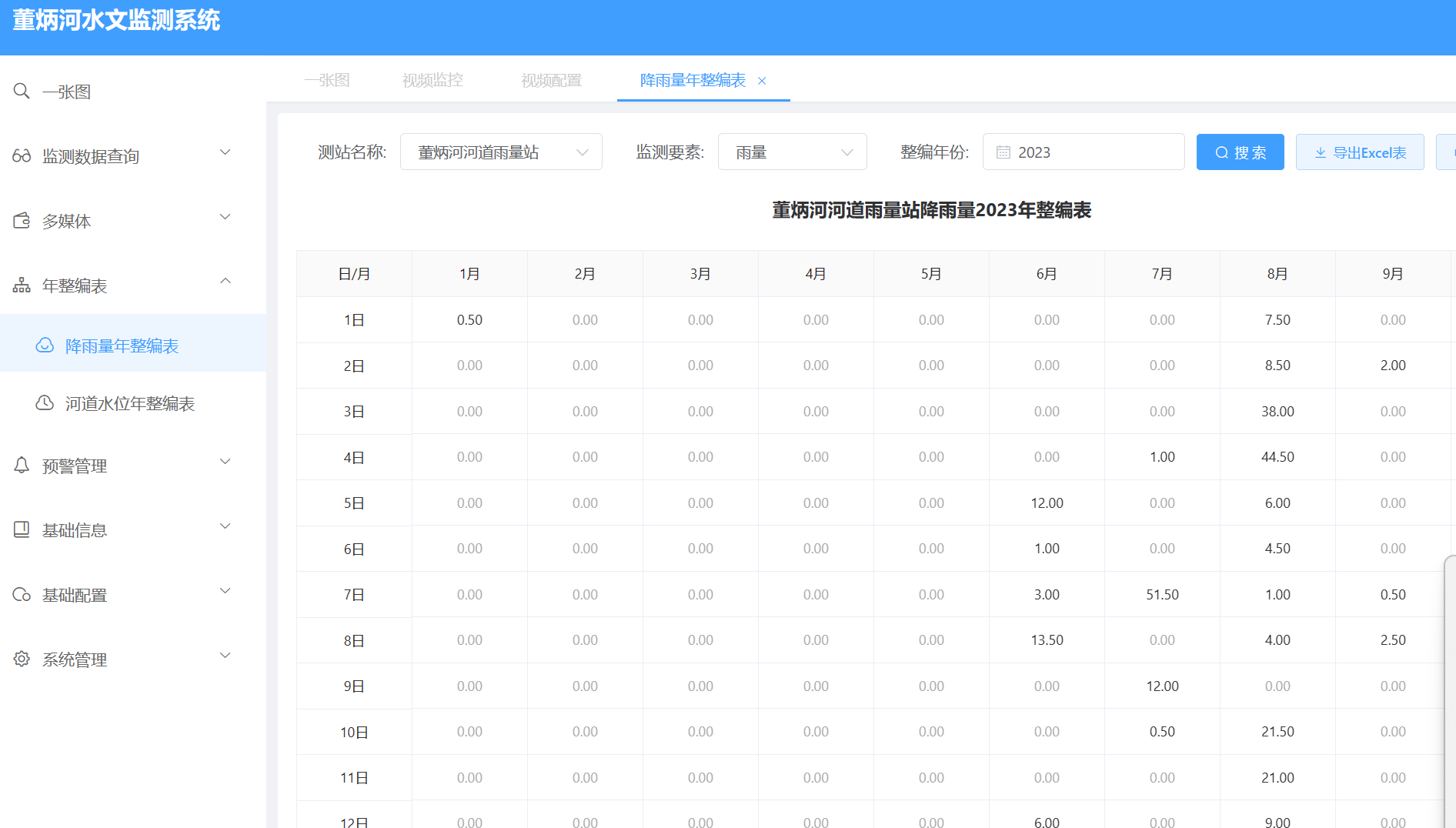Click the 2.00 cell in the 2日 row
This screenshot has width=1456, height=828.
(1393, 366)
